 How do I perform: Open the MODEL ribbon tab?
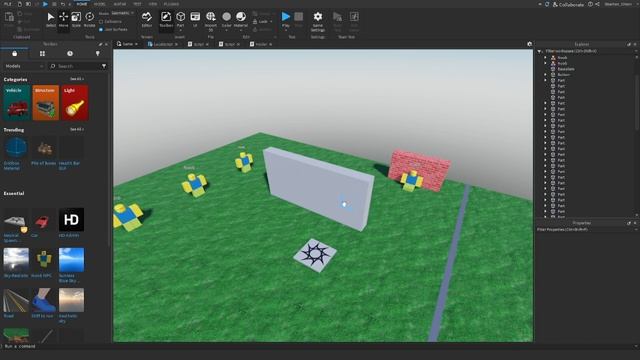point(100,4)
